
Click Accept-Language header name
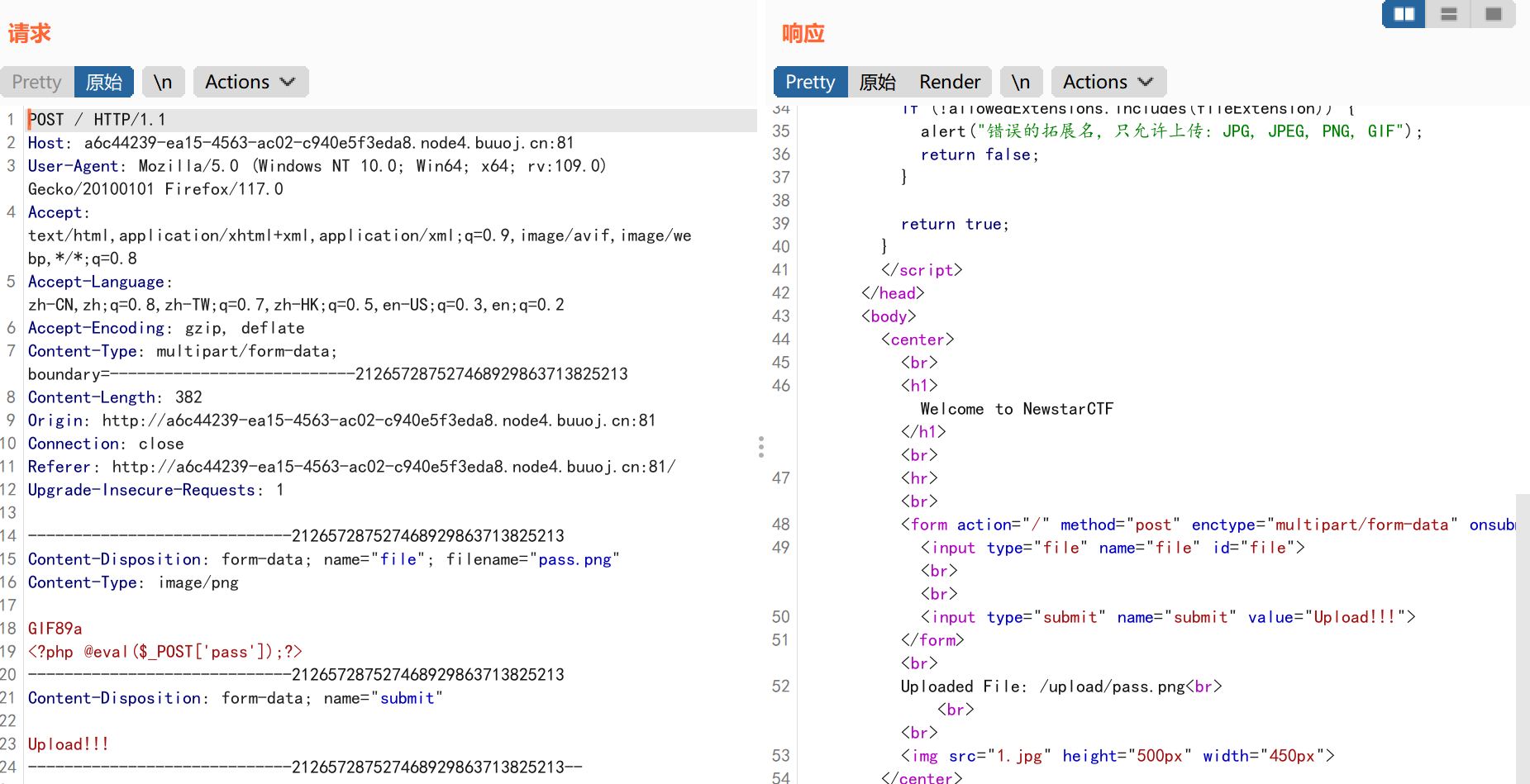(x=97, y=282)
